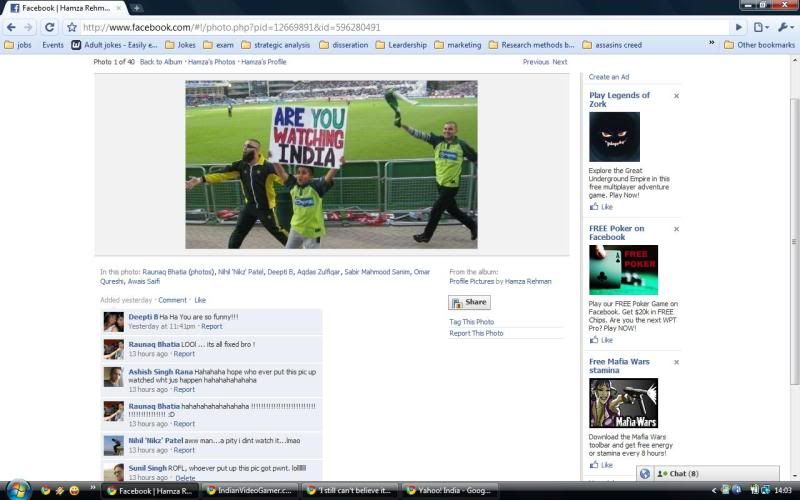Click the browser back arrow button
The width and height of the screenshot is (800, 500).
[10, 27]
